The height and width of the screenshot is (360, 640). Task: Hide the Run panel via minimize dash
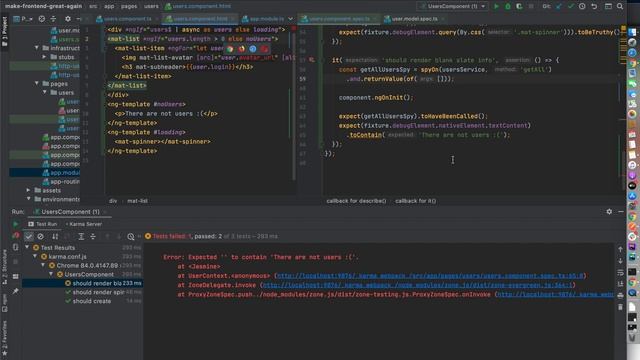point(621,211)
